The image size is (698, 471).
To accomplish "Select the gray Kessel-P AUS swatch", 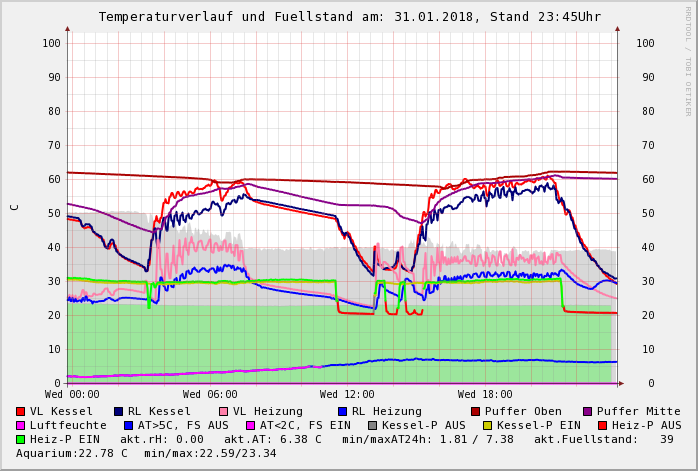I will click(372, 425).
